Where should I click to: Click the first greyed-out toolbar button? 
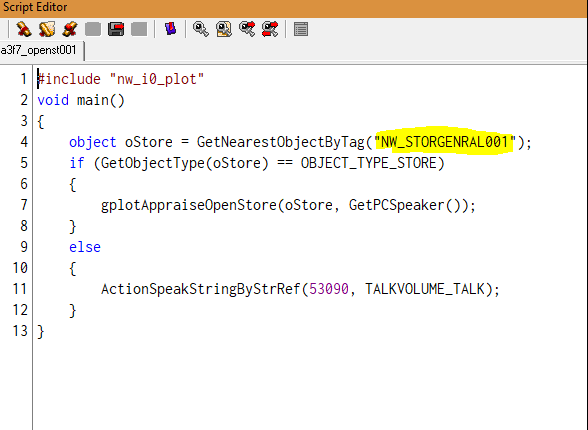93,29
